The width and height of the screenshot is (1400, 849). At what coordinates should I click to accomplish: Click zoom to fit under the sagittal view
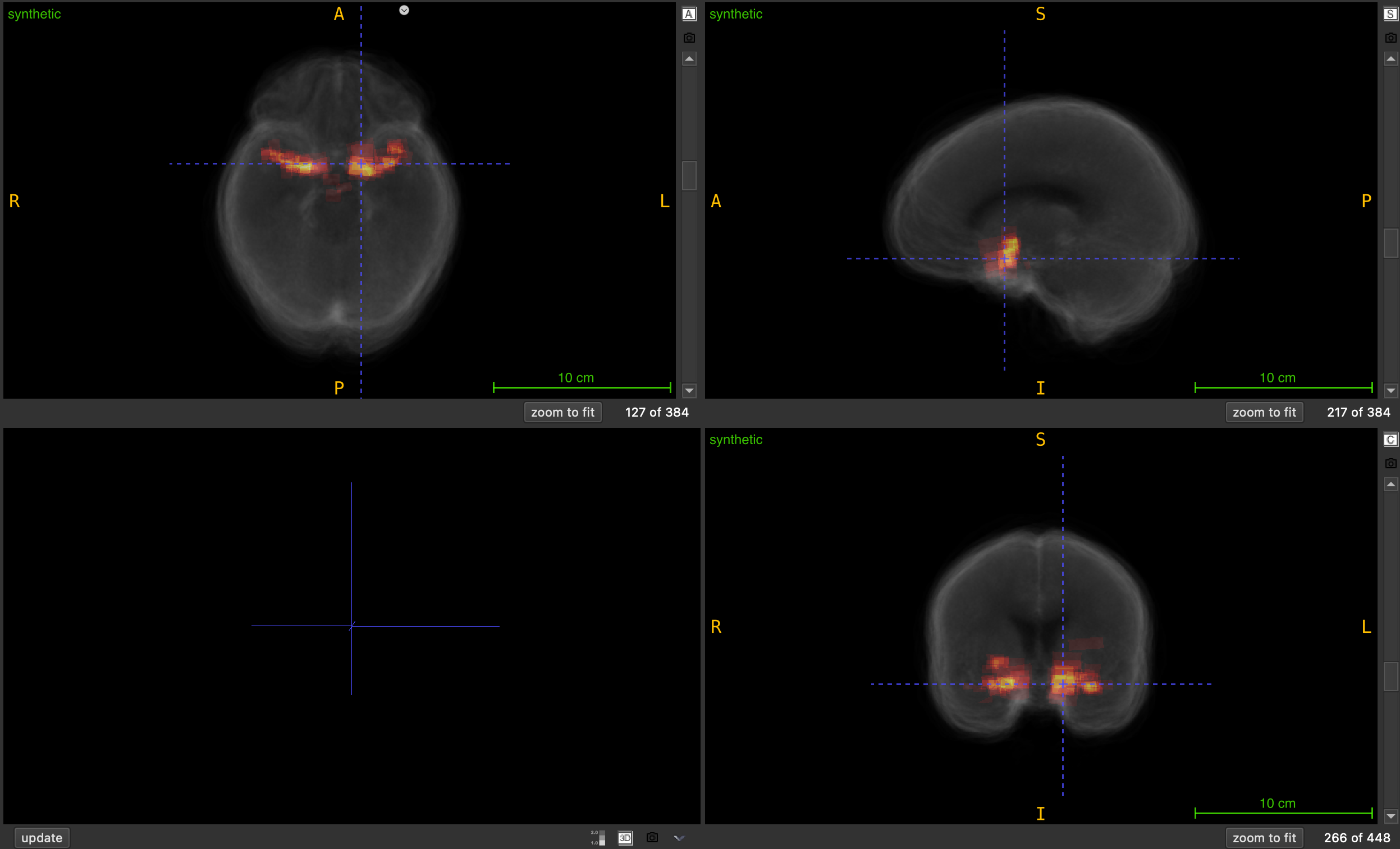tap(1264, 412)
